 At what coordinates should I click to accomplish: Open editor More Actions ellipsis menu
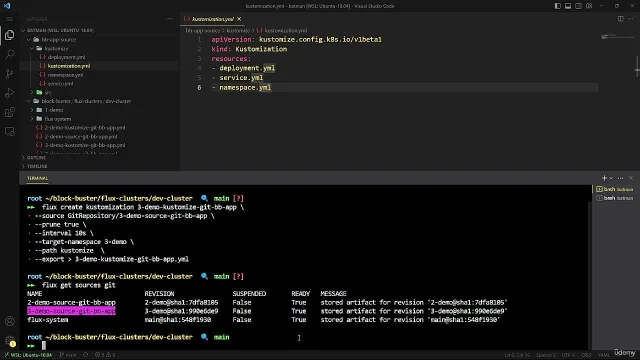coord(631,19)
